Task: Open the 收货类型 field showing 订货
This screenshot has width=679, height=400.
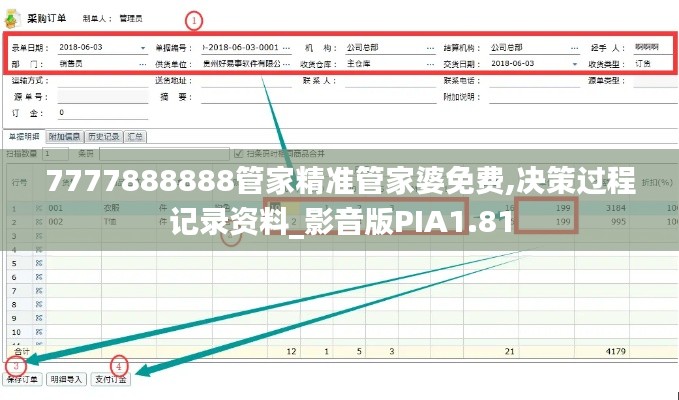Action: pos(655,64)
